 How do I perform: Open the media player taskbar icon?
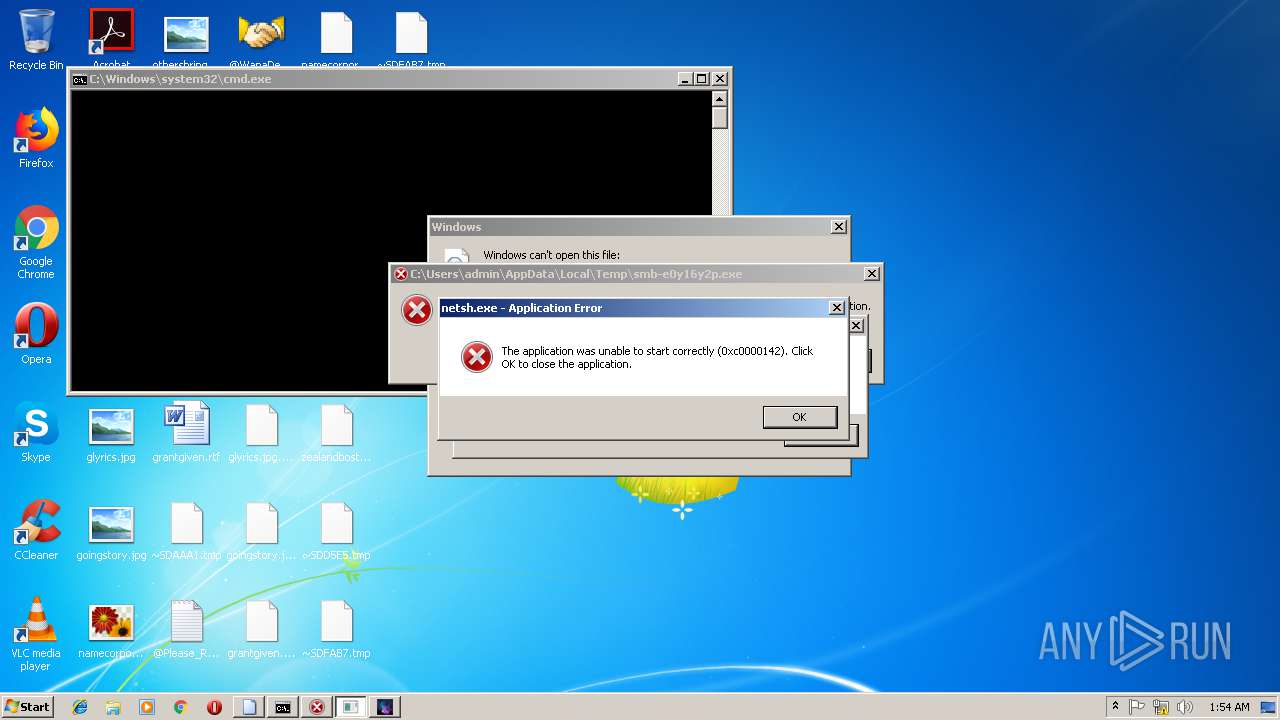point(147,707)
